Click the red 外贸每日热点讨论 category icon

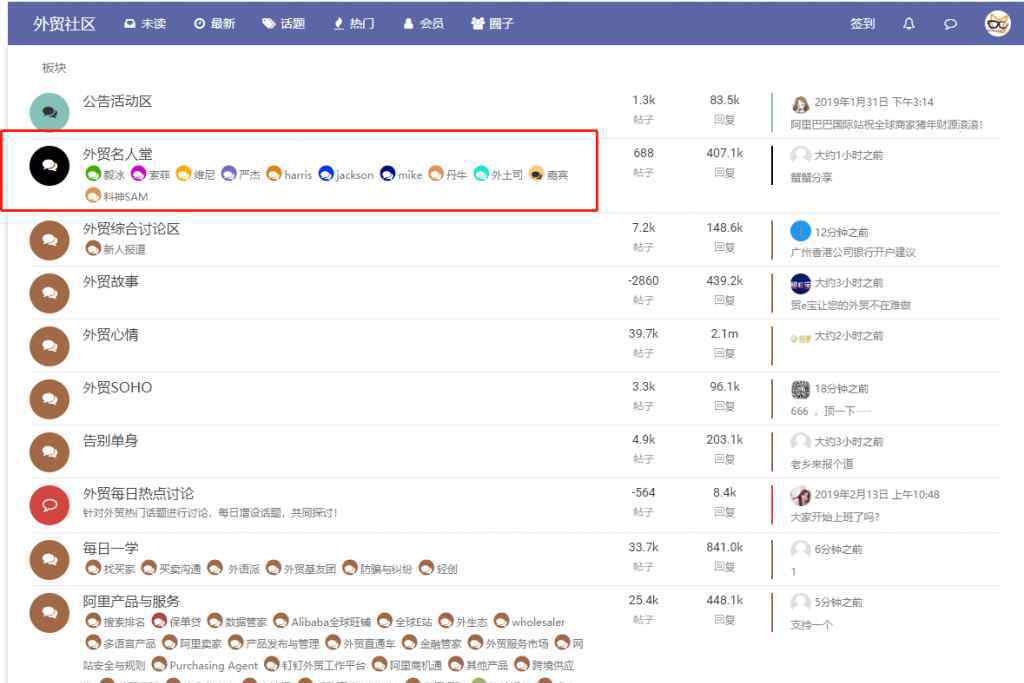click(49, 505)
